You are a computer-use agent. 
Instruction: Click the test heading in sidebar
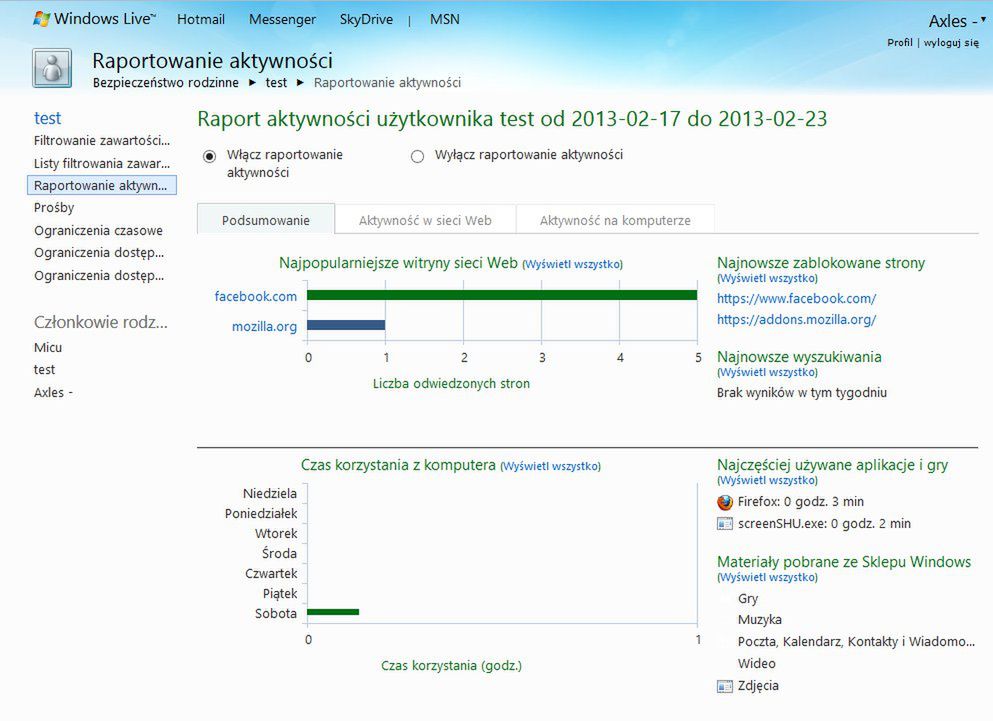pos(47,118)
